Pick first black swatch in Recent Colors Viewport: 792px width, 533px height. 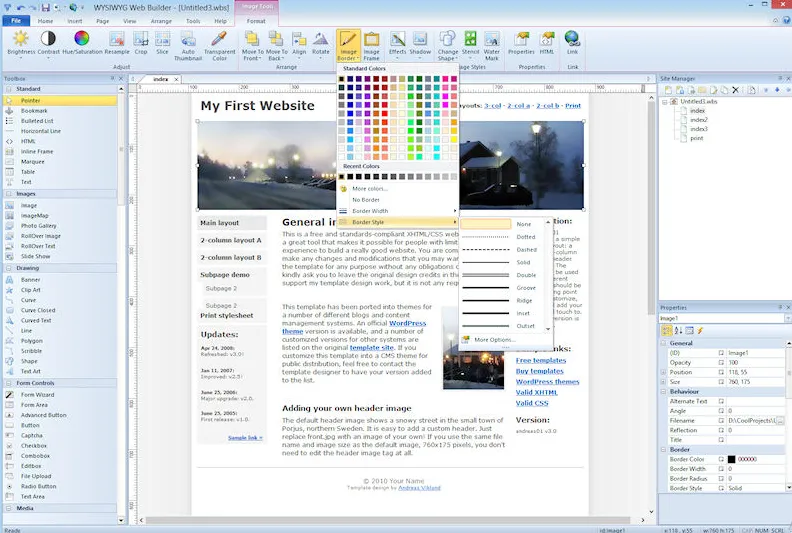342,177
